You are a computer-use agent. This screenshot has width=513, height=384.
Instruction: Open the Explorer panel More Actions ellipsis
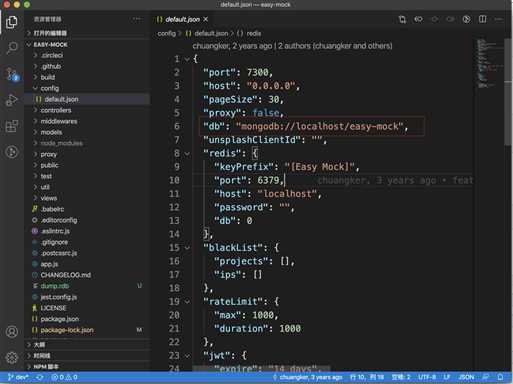point(137,19)
